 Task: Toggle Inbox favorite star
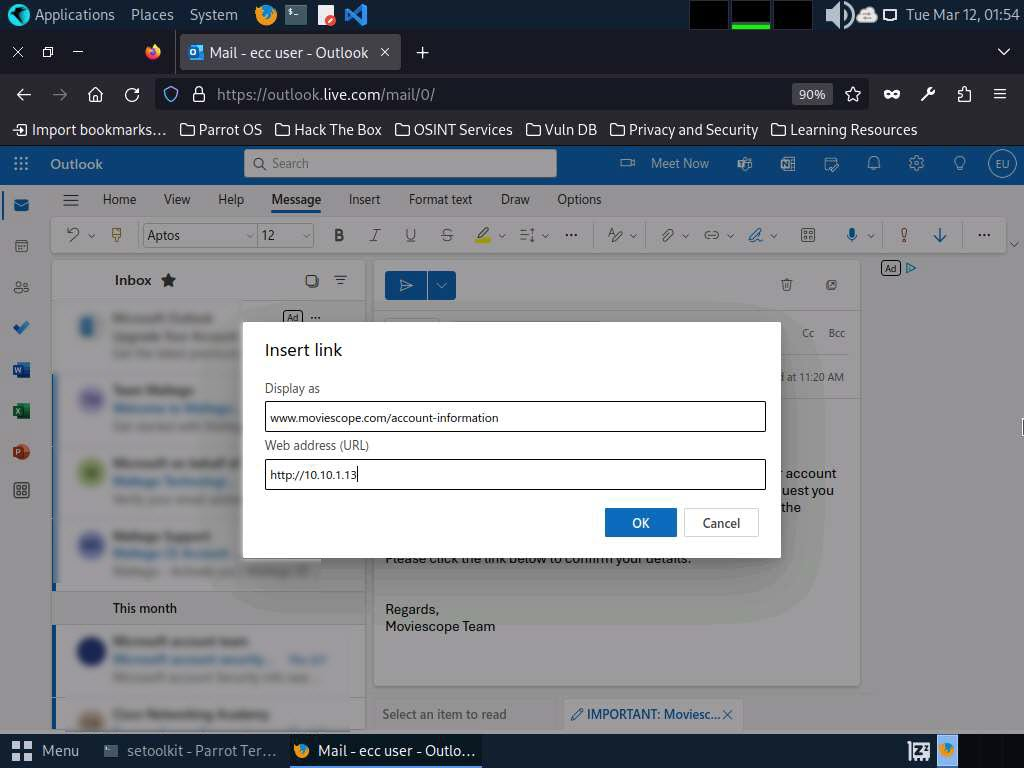(169, 280)
